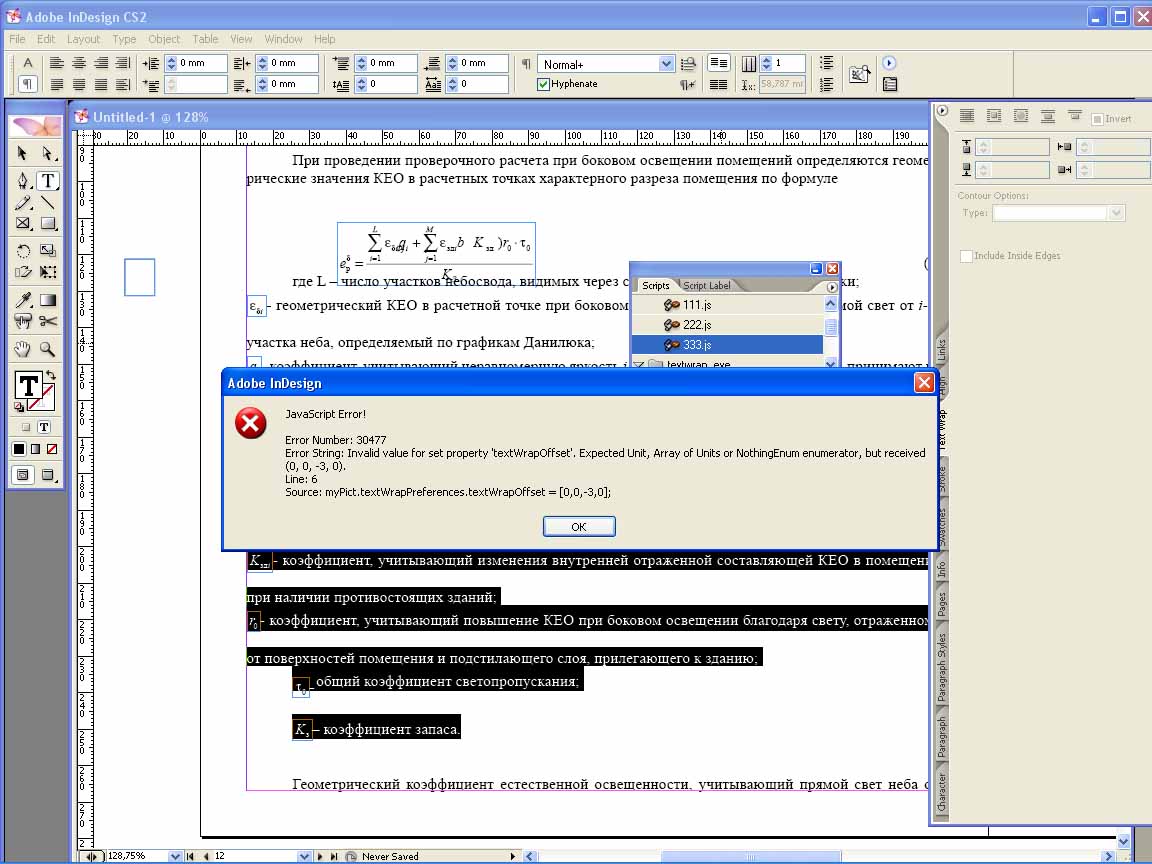Select the Zoom magnifier tool

[x=48, y=349]
